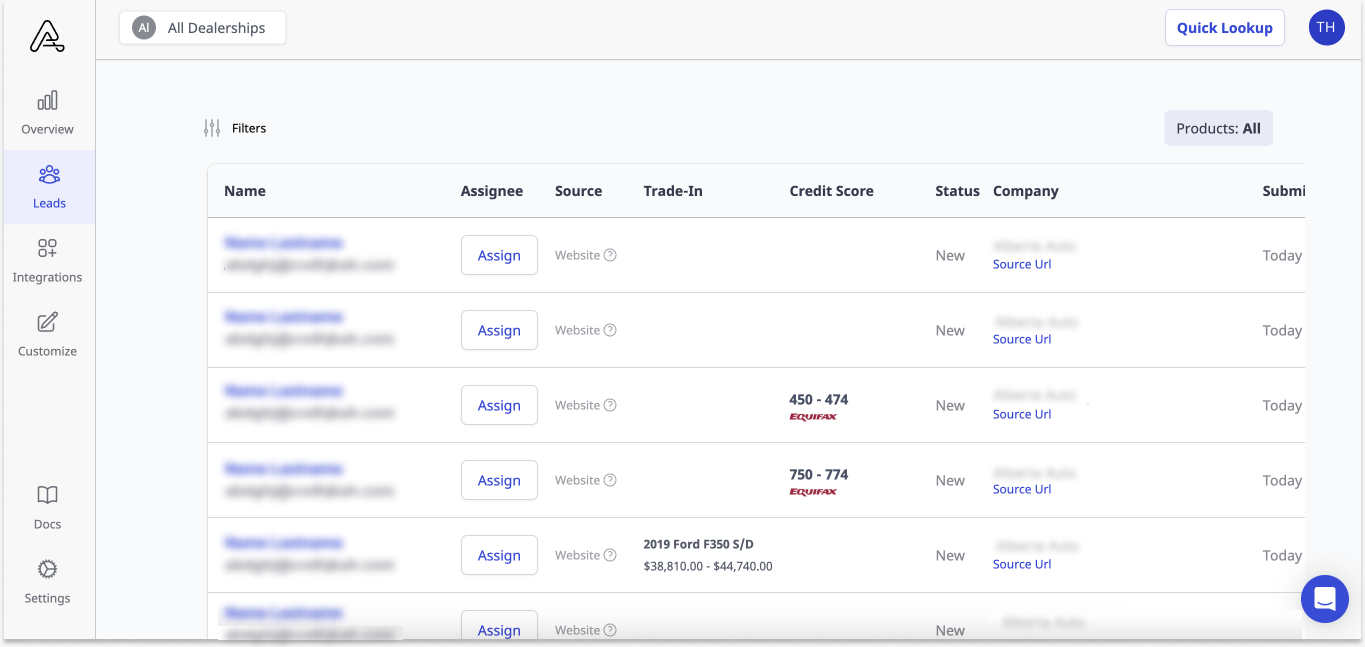Open the Customize edit icon
This screenshot has height=647, width=1365.
[47, 323]
